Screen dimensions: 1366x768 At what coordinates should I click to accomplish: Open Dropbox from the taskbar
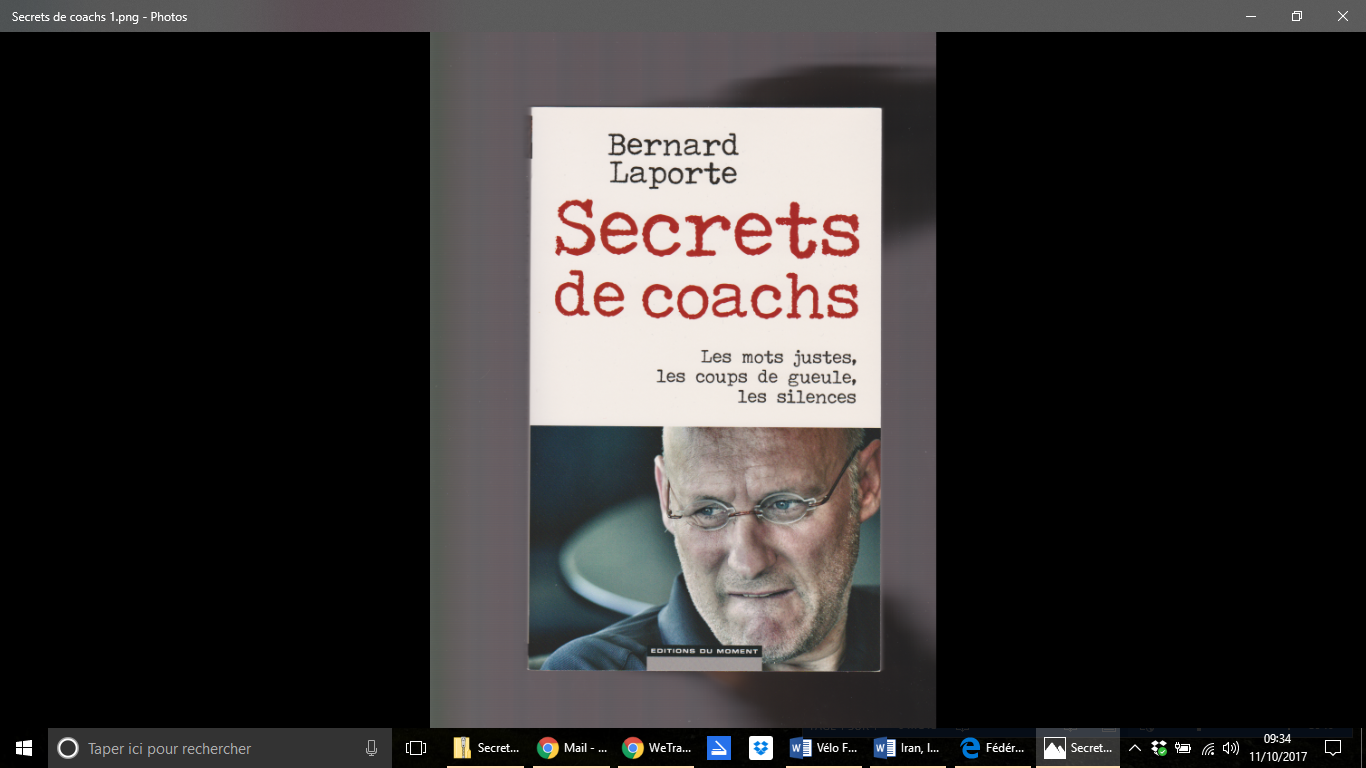tap(761, 748)
